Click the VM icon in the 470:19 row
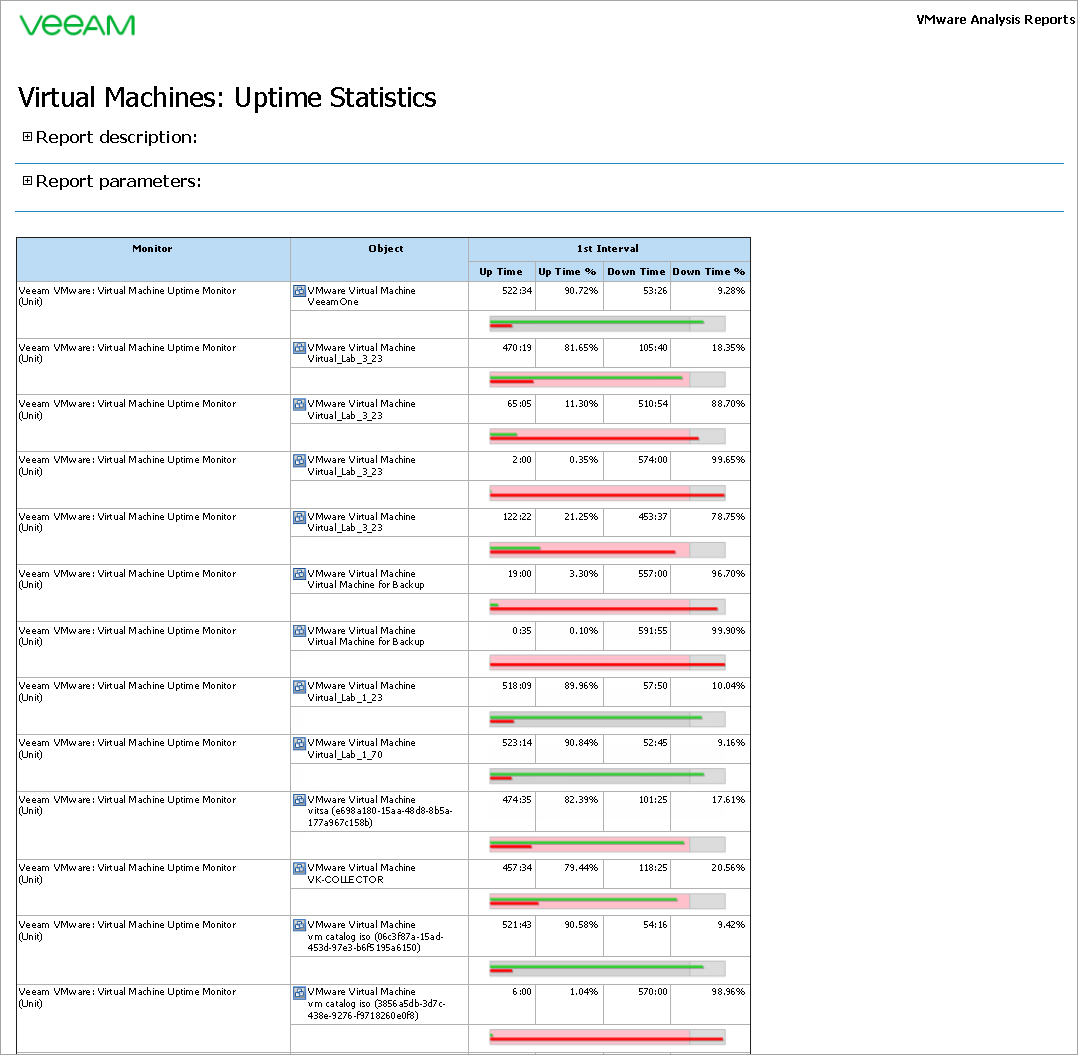Screen dimensions: 1078x1055 coord(299,348)
